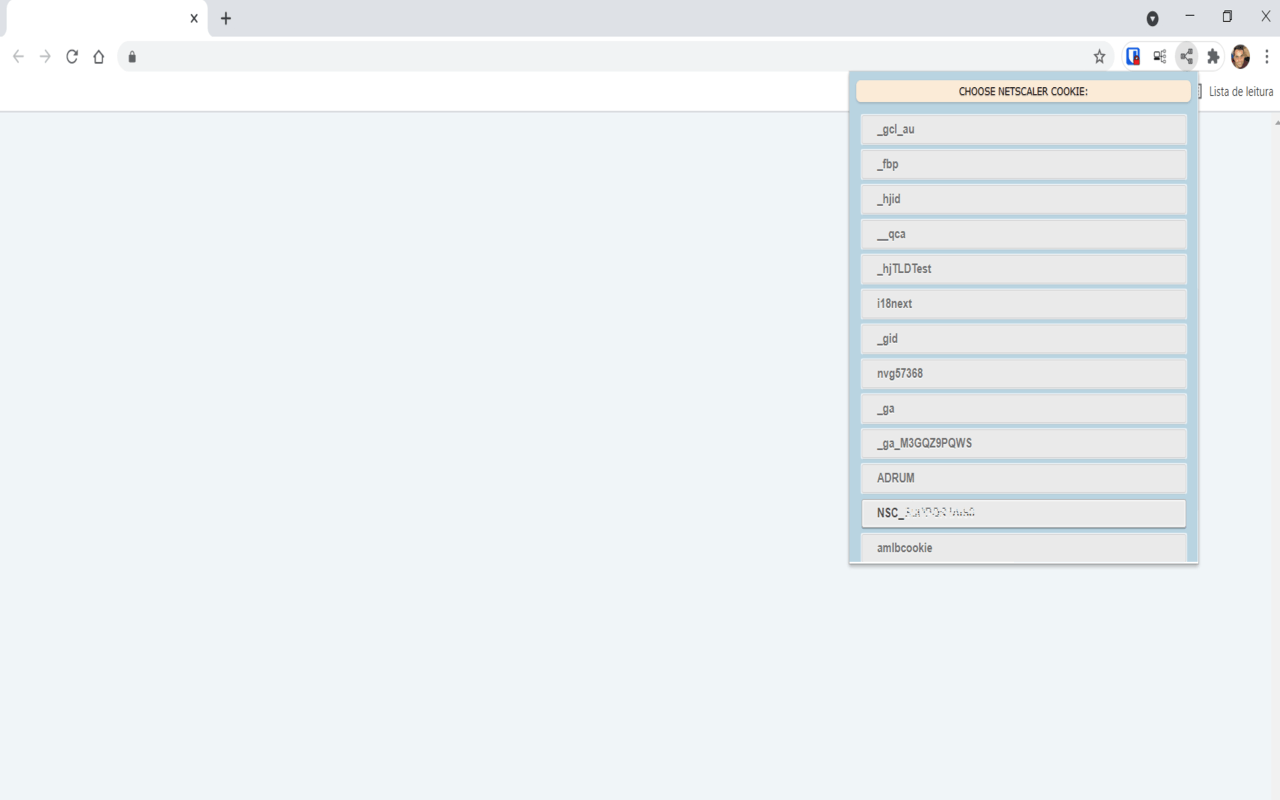Select the amlbcookie entry
The width and height of the screenshot is (1280, 800).
click(x=1023, y=547)
